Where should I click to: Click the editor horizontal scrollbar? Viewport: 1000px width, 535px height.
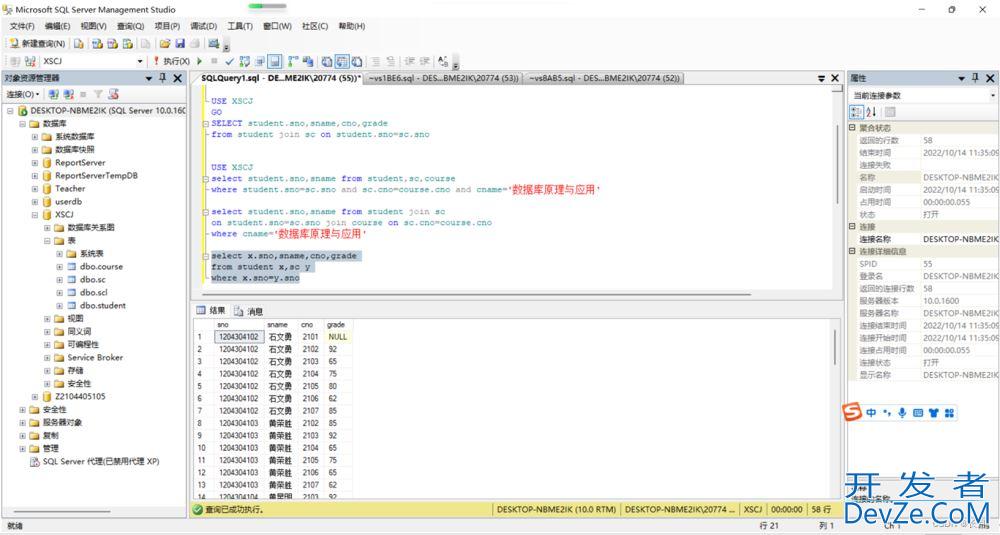[x=476, y=295]
